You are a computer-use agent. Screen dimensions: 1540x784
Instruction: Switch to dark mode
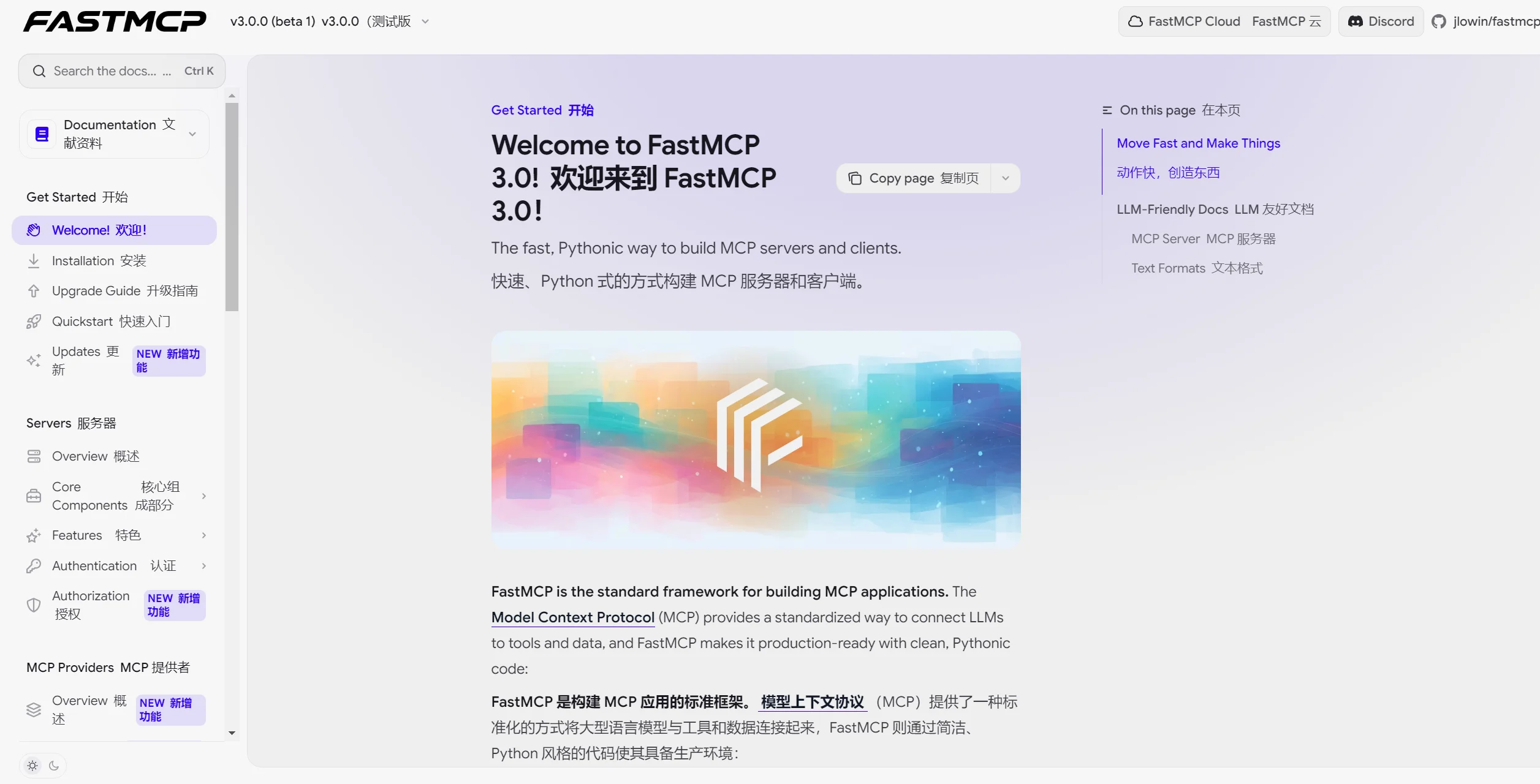point(54,765)
